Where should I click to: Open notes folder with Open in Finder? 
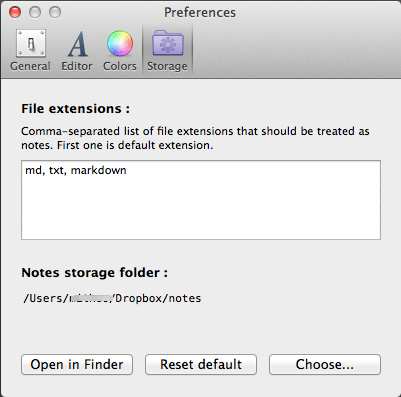[x=77, y=364]
